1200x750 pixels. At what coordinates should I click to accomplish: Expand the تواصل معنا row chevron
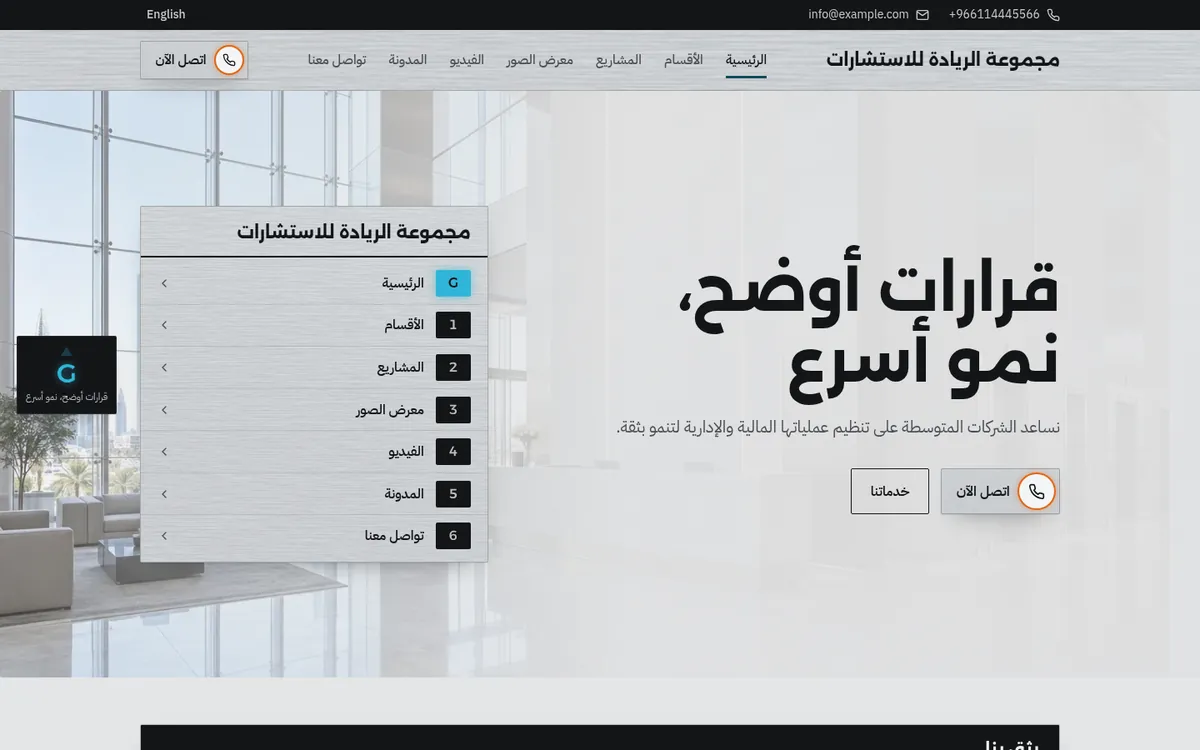tap(164, 536)
